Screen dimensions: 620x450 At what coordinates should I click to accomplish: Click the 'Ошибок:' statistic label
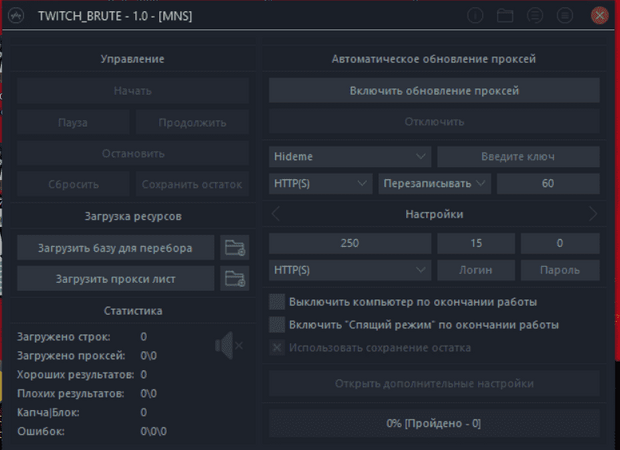(x=41, y=431)
